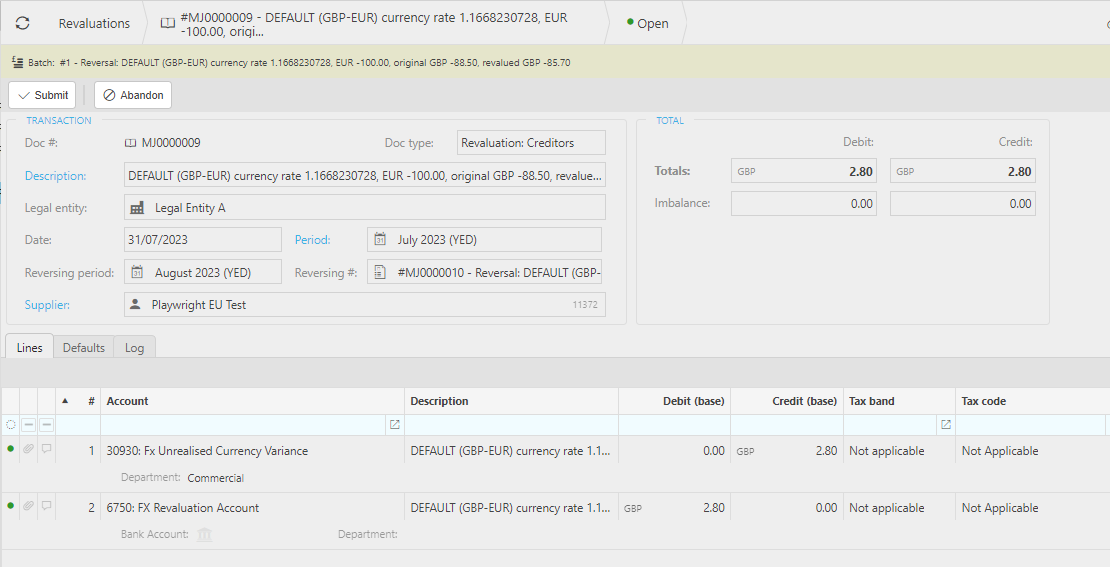This screenshot has height=567, width=1110.
Task: Click the Bank Account icon on line 2
Action: [x=205, y=534]
